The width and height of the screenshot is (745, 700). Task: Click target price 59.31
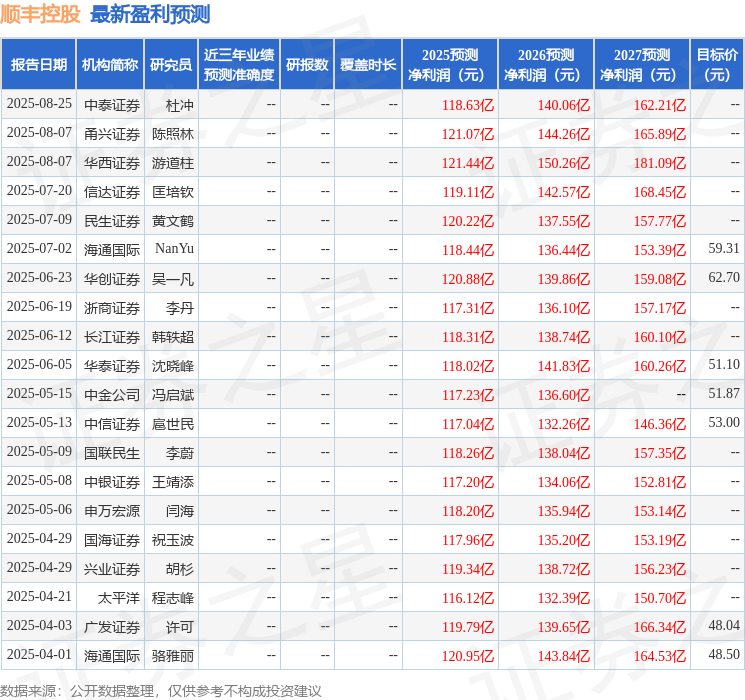[x=724, y=249]
